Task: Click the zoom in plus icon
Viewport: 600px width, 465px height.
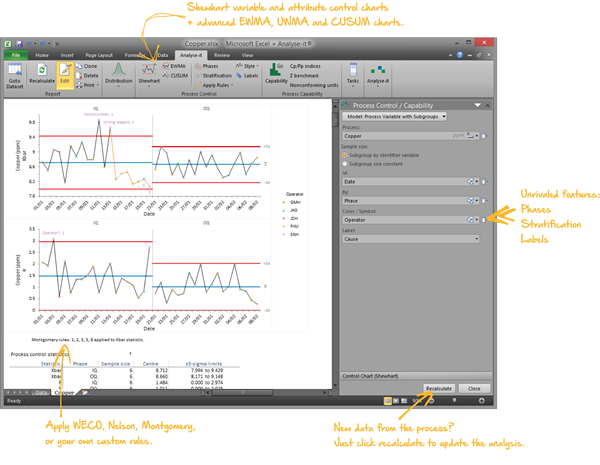Action: 482,401
